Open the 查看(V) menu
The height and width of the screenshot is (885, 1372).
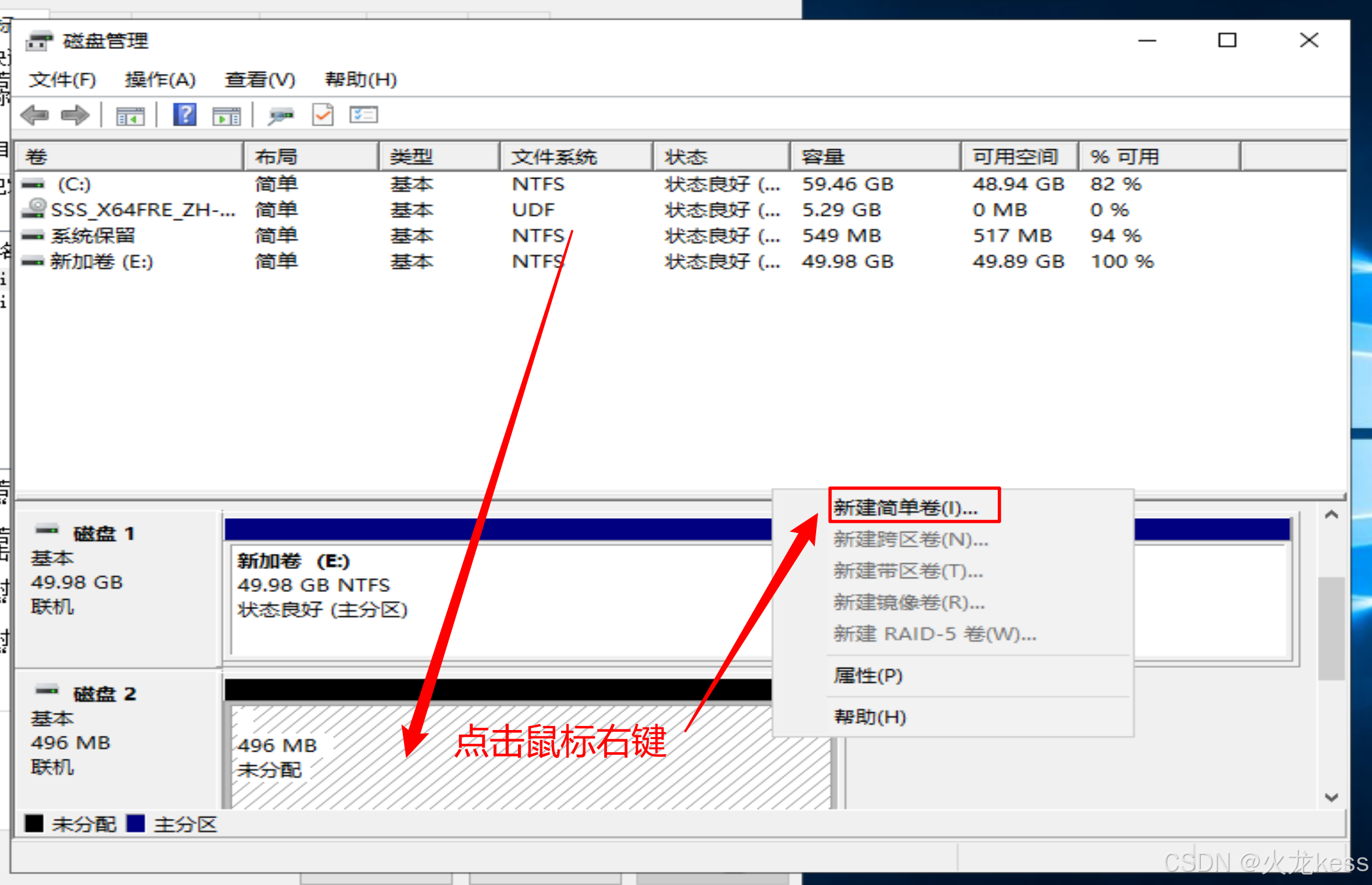click(260, 80)
